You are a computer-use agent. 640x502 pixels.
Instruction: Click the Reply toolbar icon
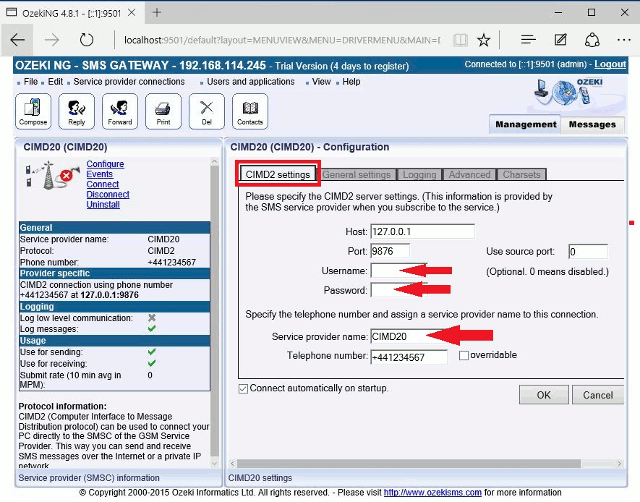point(76,111)
